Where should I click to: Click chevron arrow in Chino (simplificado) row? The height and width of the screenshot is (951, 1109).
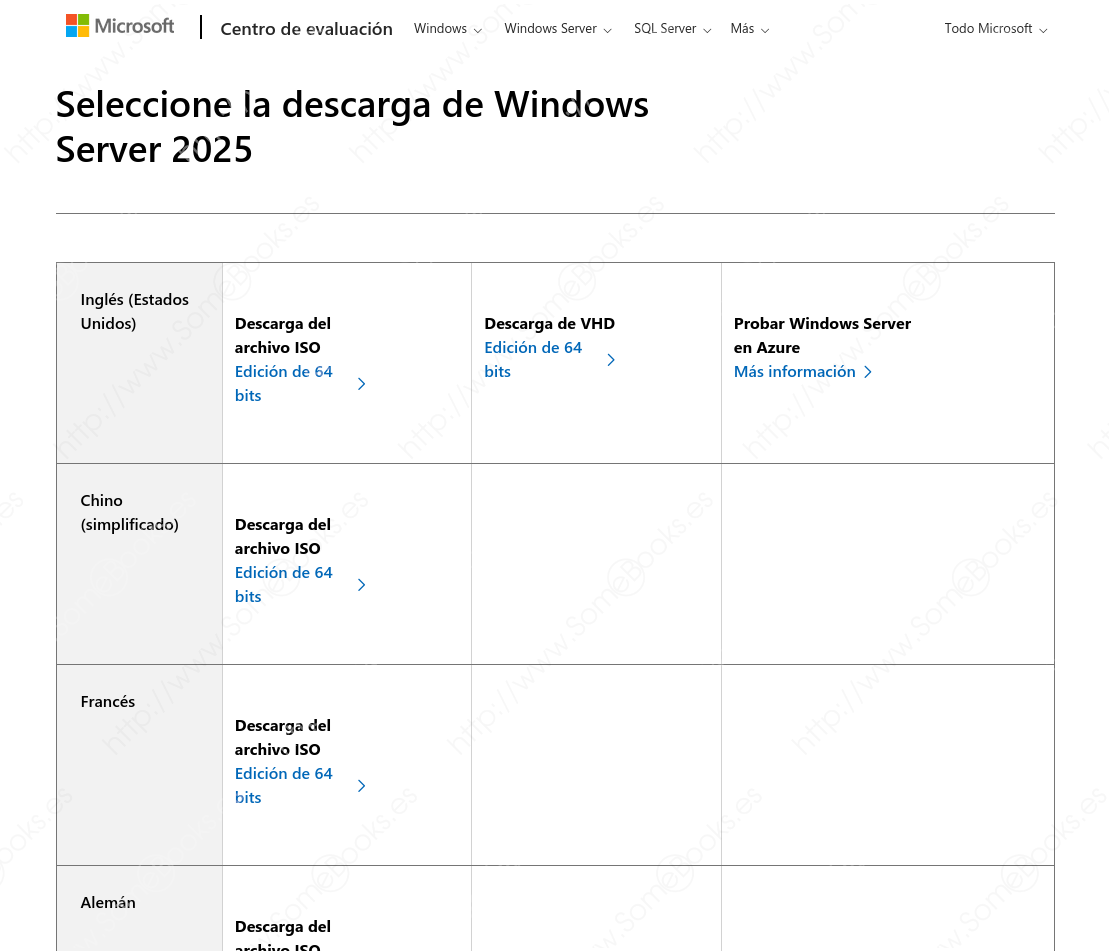(x=362, y=585)
